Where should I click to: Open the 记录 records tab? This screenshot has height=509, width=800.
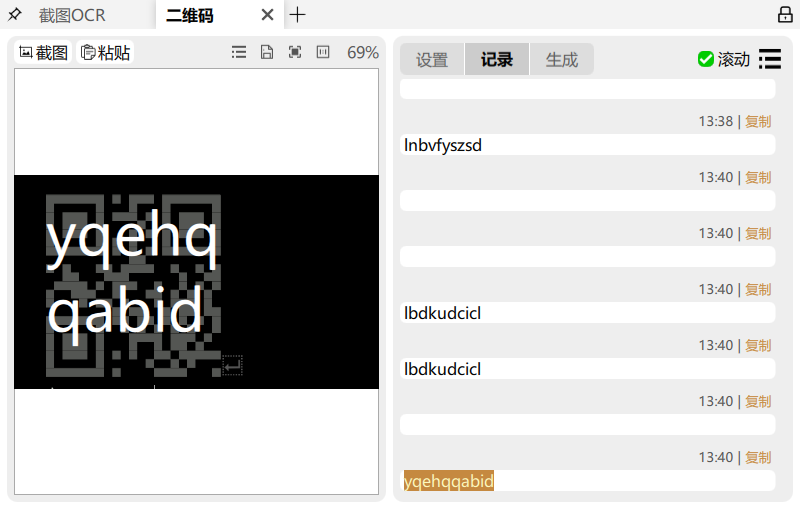point(496,60)
